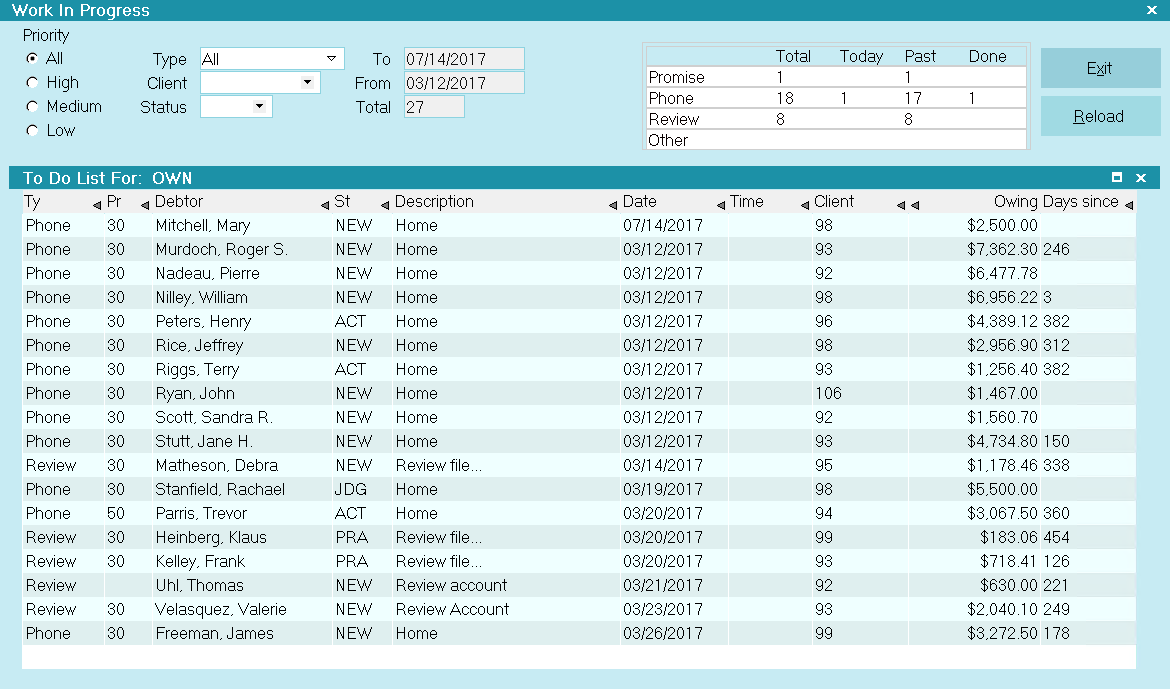This screenshot has height=689, width=1170.
Task: Close the To Do List panel
Action: 1140,178
